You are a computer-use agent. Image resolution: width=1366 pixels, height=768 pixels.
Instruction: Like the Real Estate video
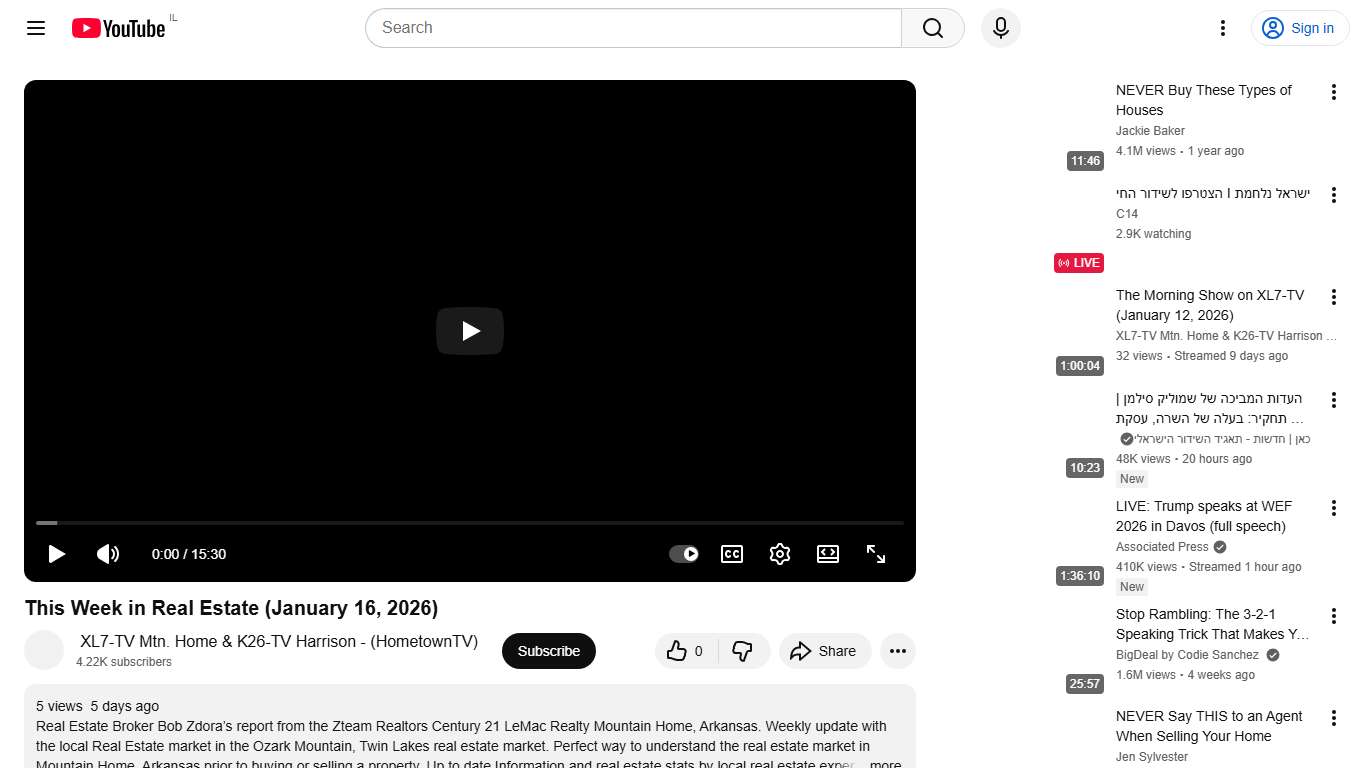tap(685, 651)
